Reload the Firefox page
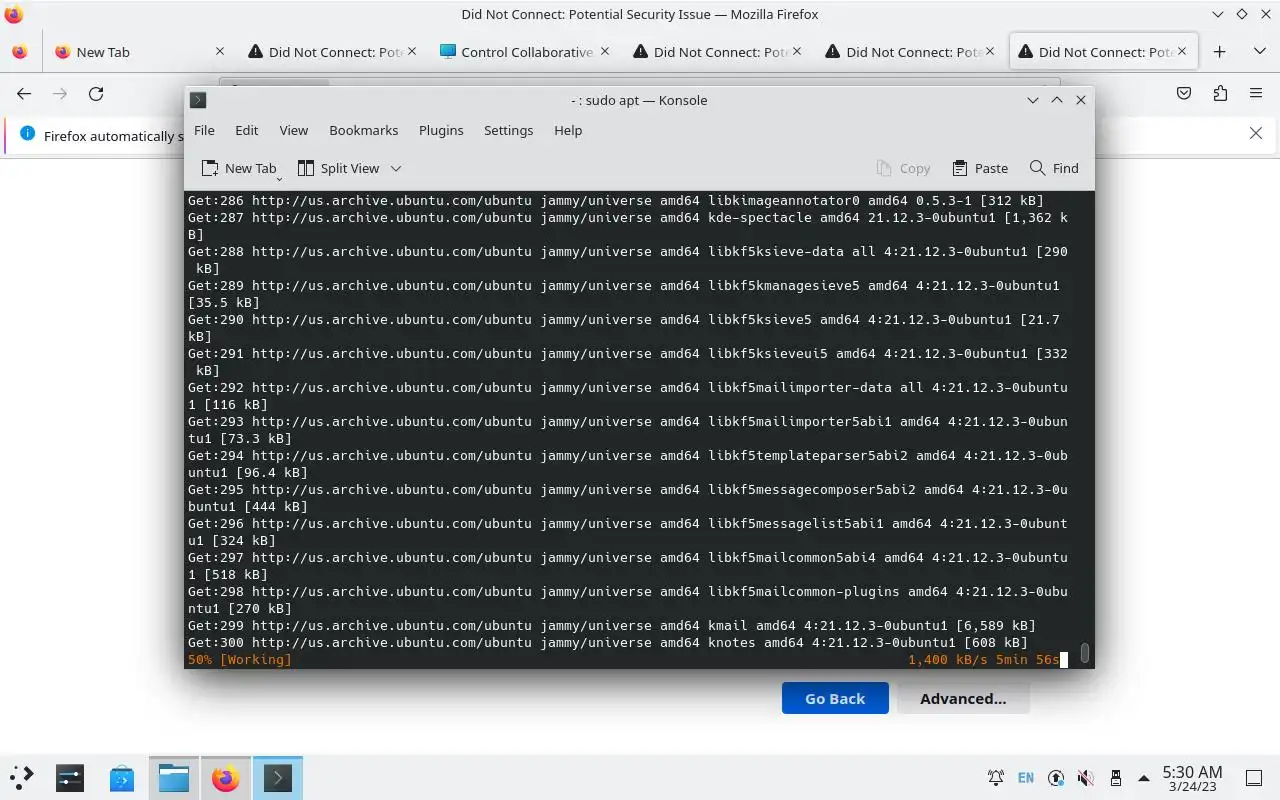This screenshot has width=1280, height=800. tap(96, 93)
